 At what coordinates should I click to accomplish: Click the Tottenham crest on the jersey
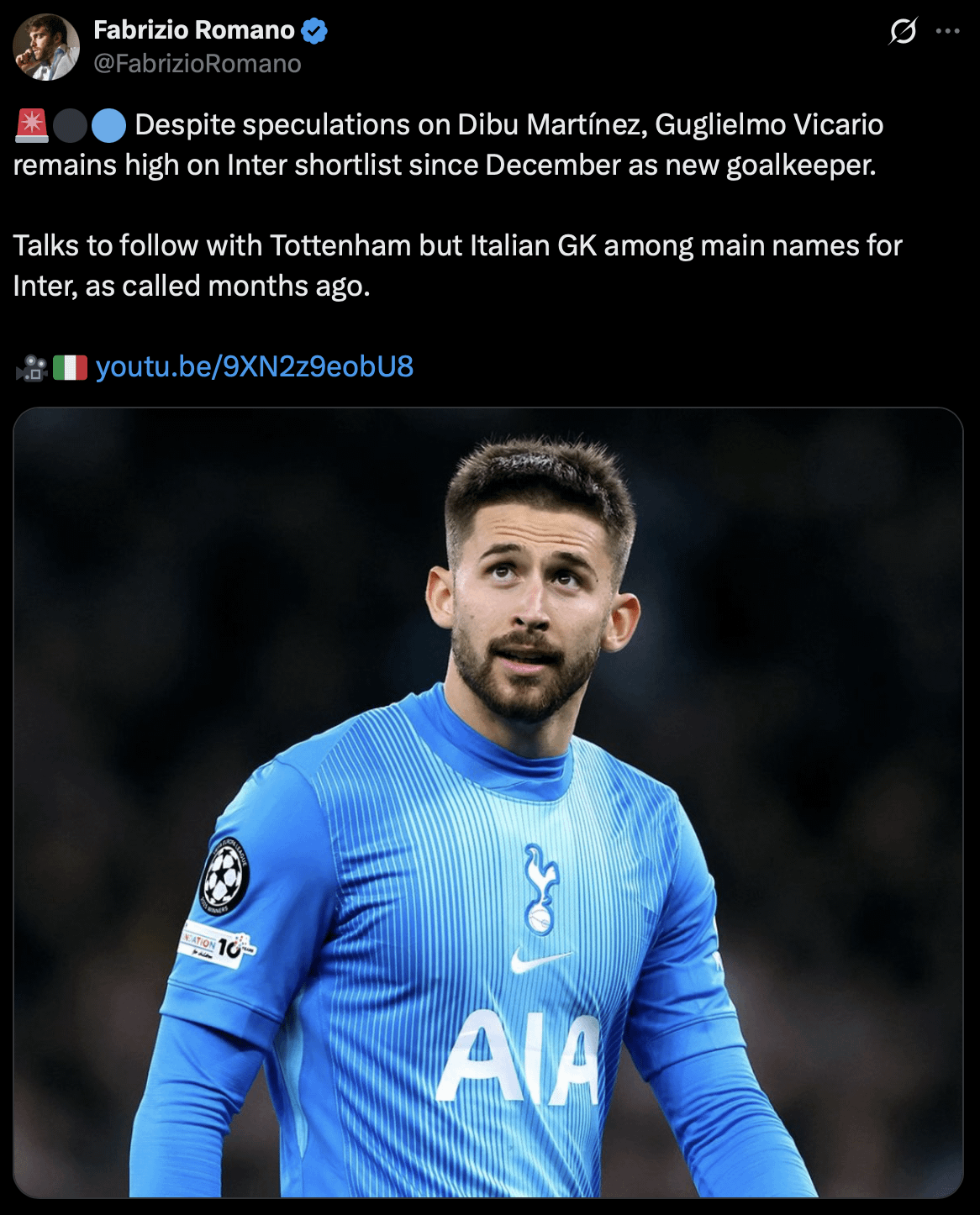[x=540, y=890]
